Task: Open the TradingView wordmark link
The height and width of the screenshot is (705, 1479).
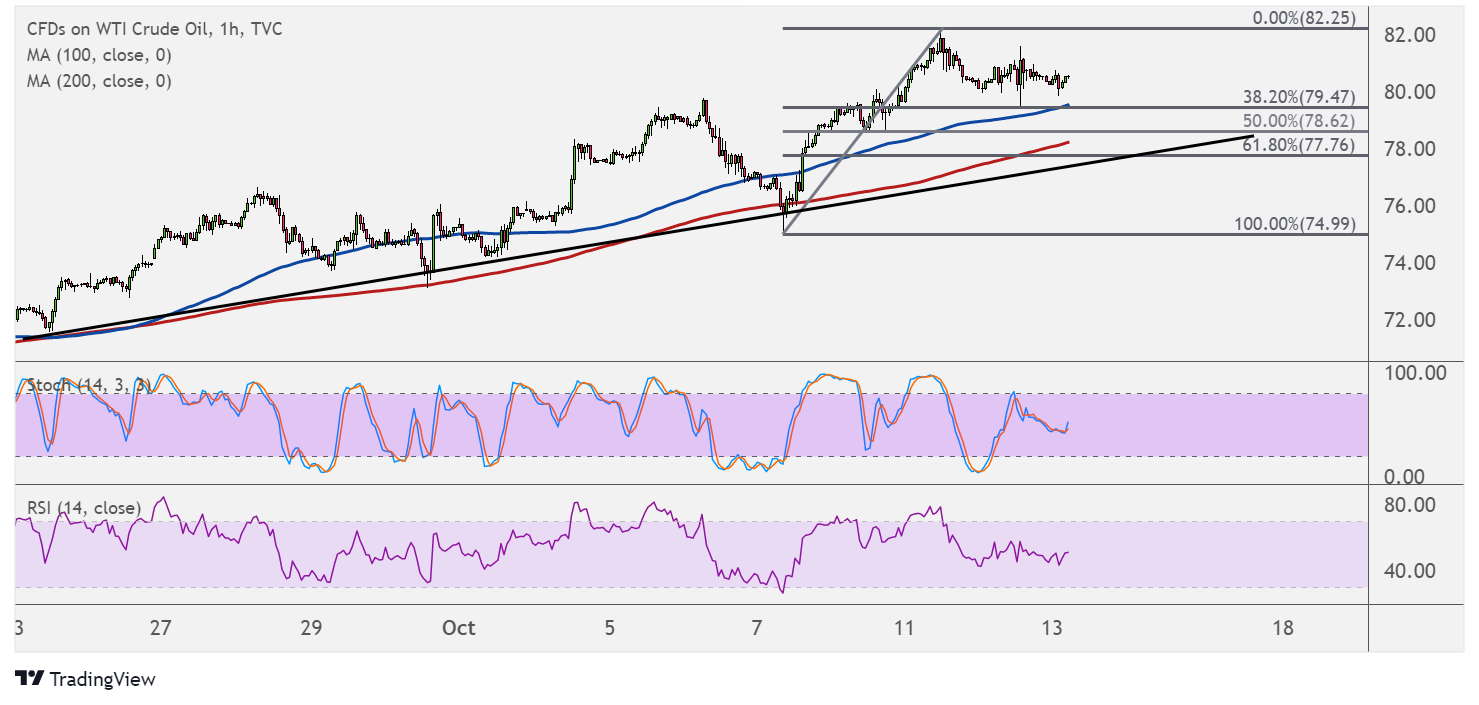Action: pyautogui.click(x=102, y=679)
